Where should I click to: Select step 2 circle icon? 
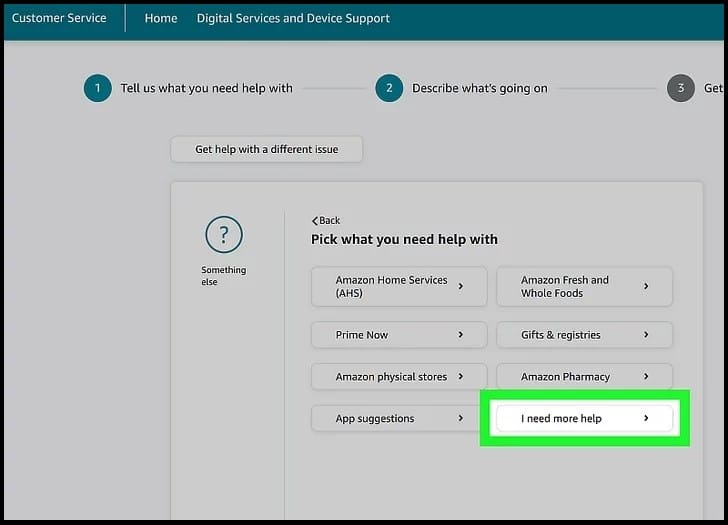point(389,88)
